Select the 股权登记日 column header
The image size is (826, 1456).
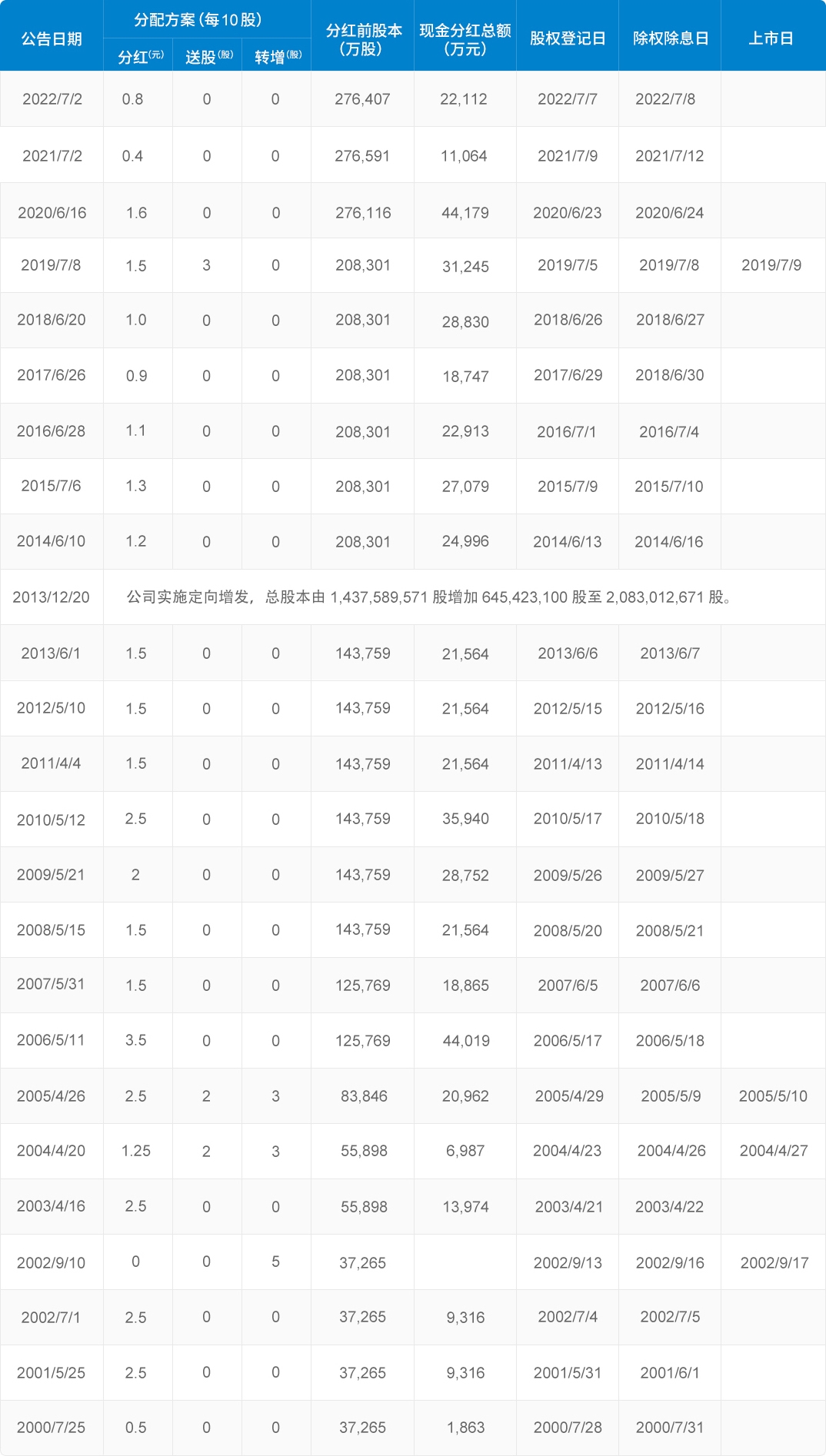click(x=568, y=38)
